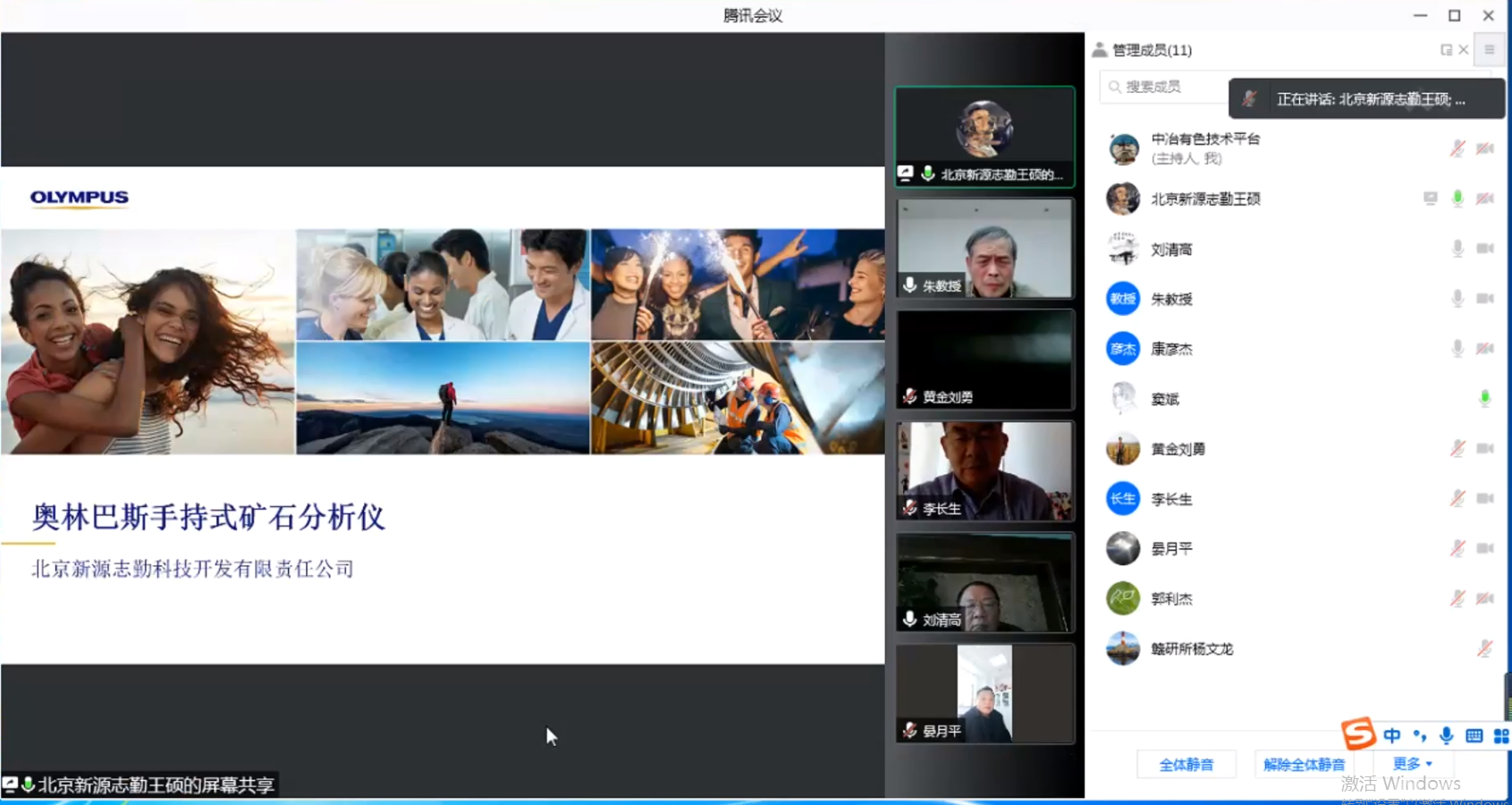The height and width of the screenshot is (805, 1512).
Task: Open the hamburger menu beside member panel
Action: [1490, 50]
